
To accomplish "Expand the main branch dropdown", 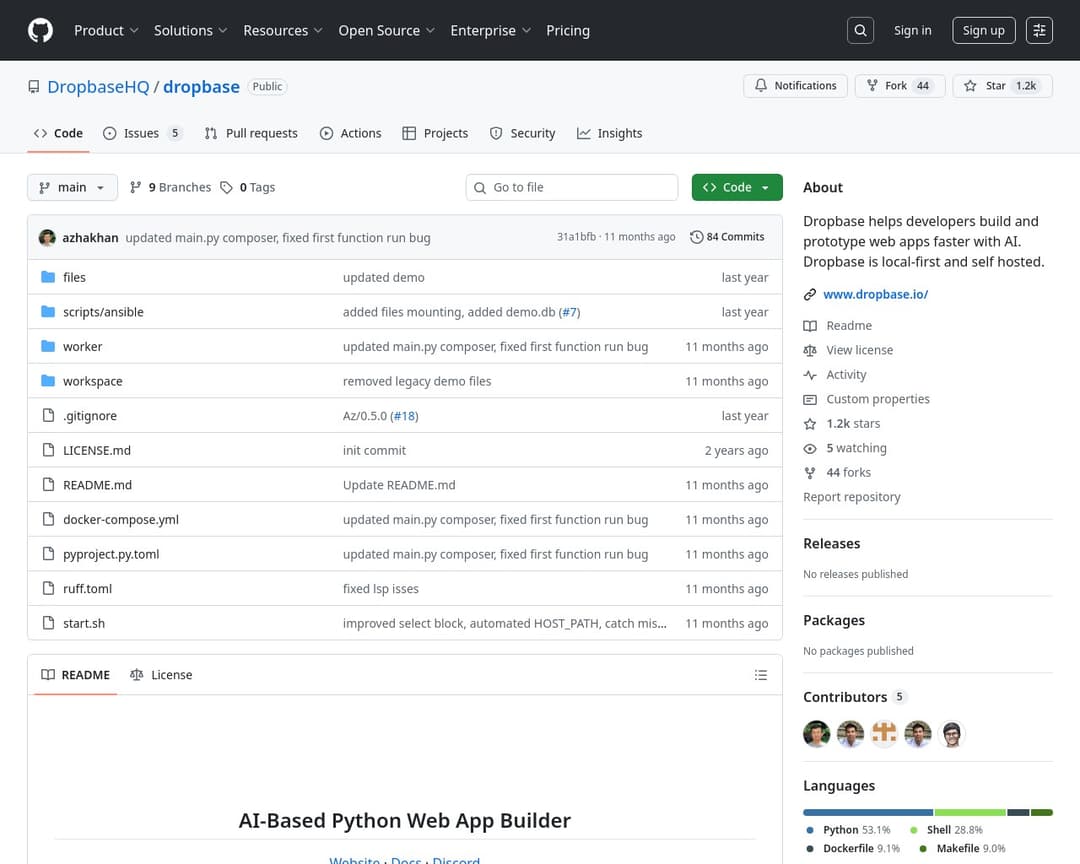I will [72, 187].
